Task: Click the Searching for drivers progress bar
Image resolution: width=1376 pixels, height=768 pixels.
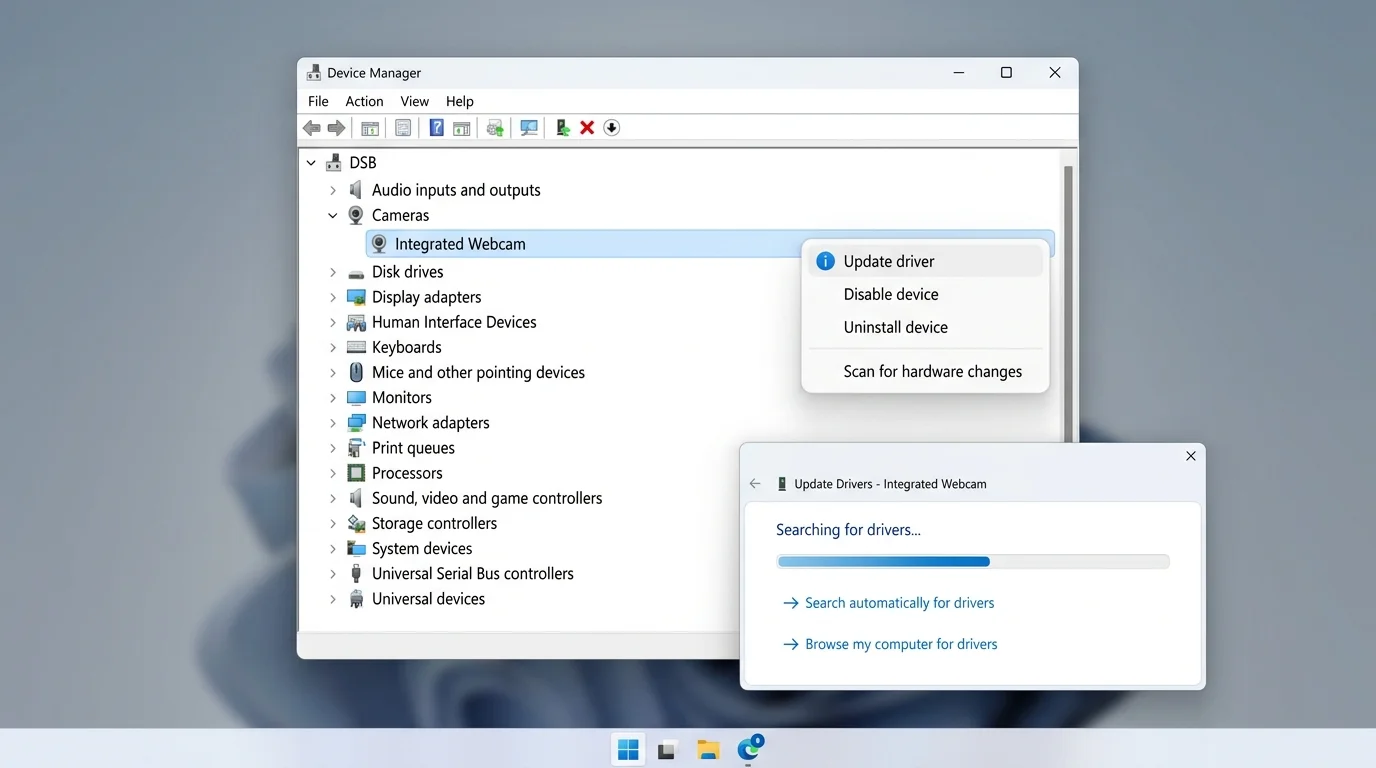Action: 973,562
